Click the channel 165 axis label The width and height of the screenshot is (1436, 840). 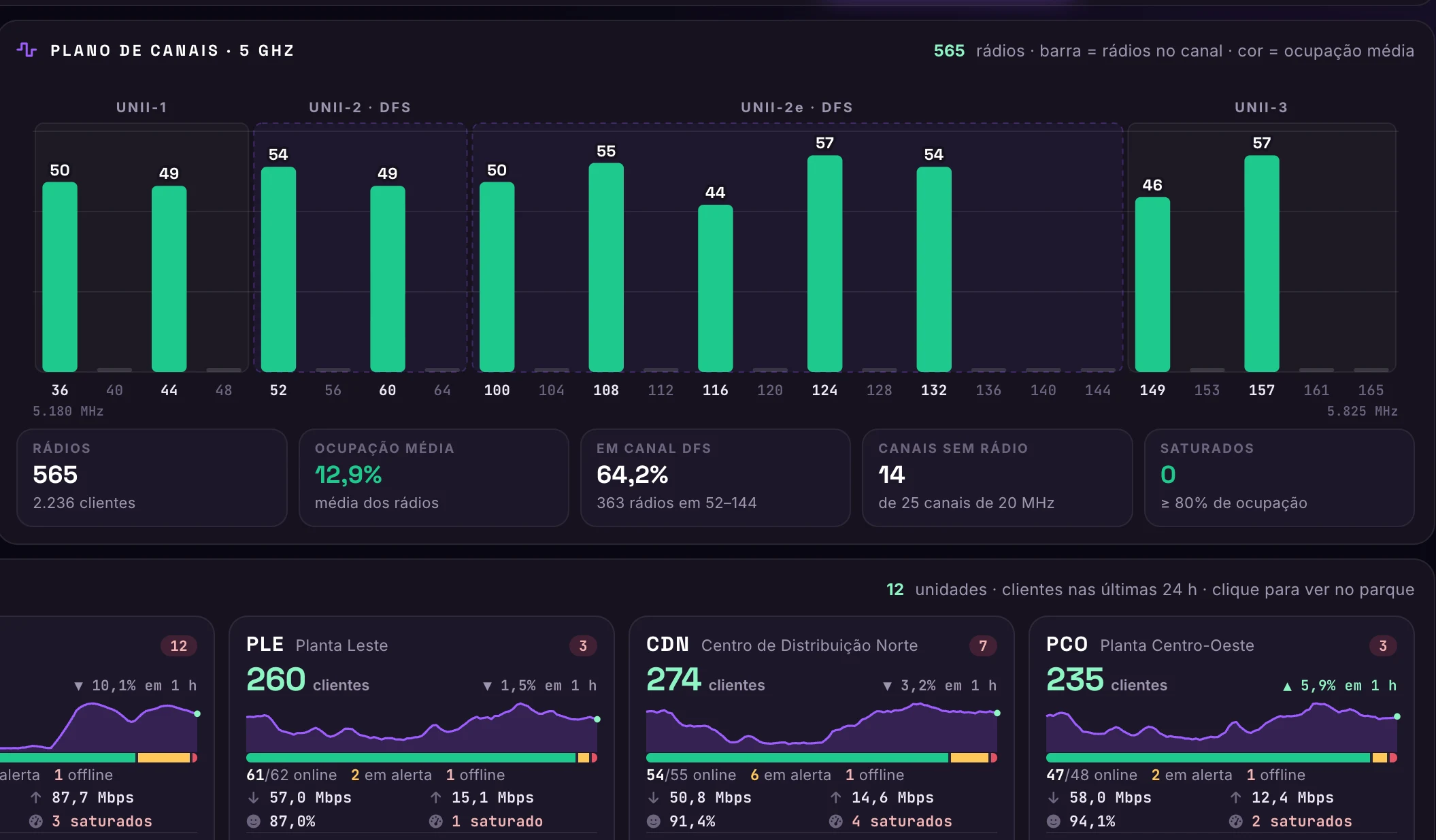click(1371, 390)
